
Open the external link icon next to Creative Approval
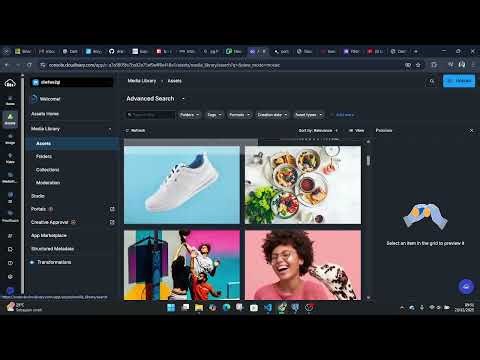112,222
